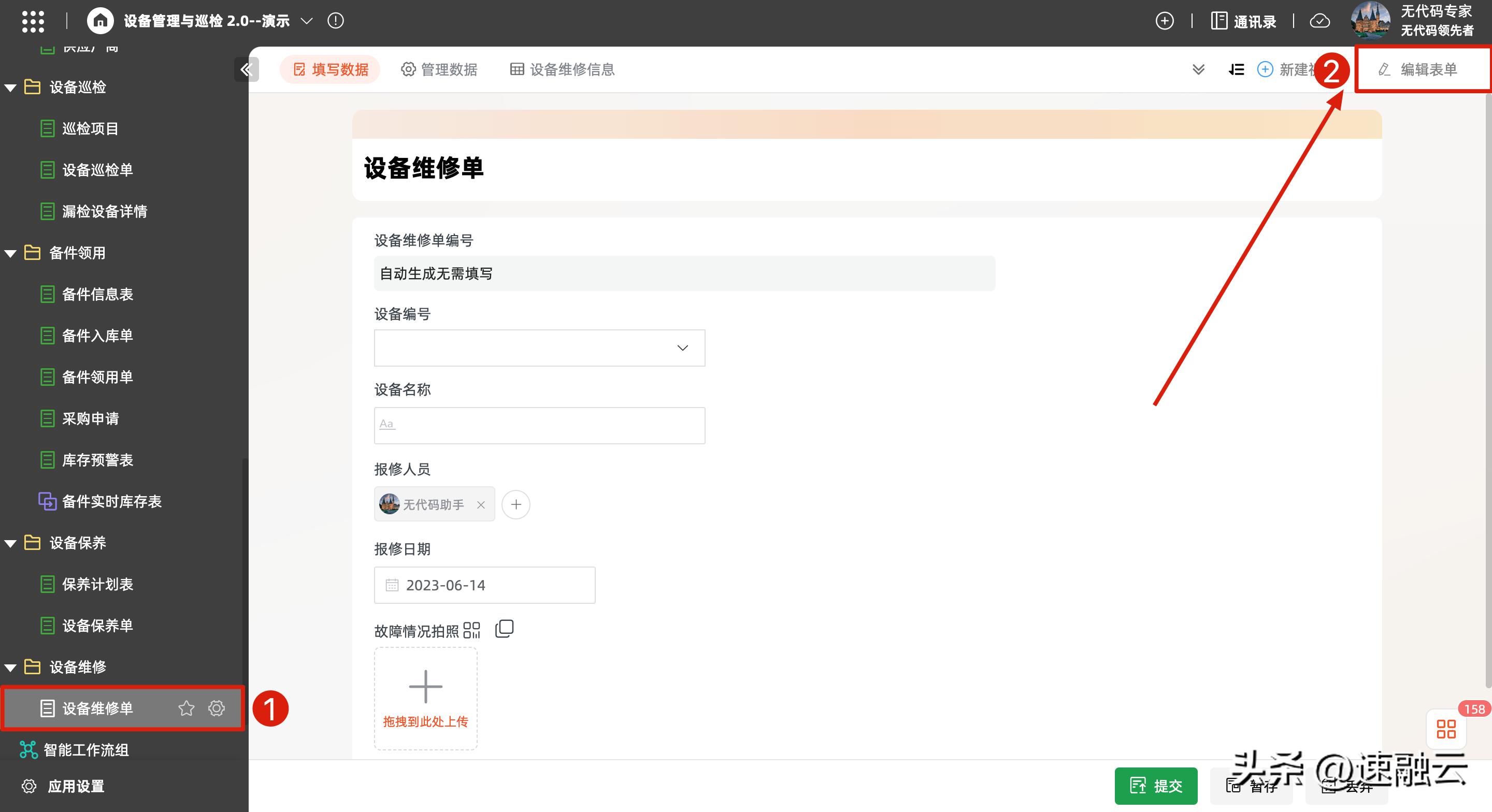Click the 设备名称 input field
This screenshot has width=1492, height=812.
pyautogui.click(x=539, y=425)
